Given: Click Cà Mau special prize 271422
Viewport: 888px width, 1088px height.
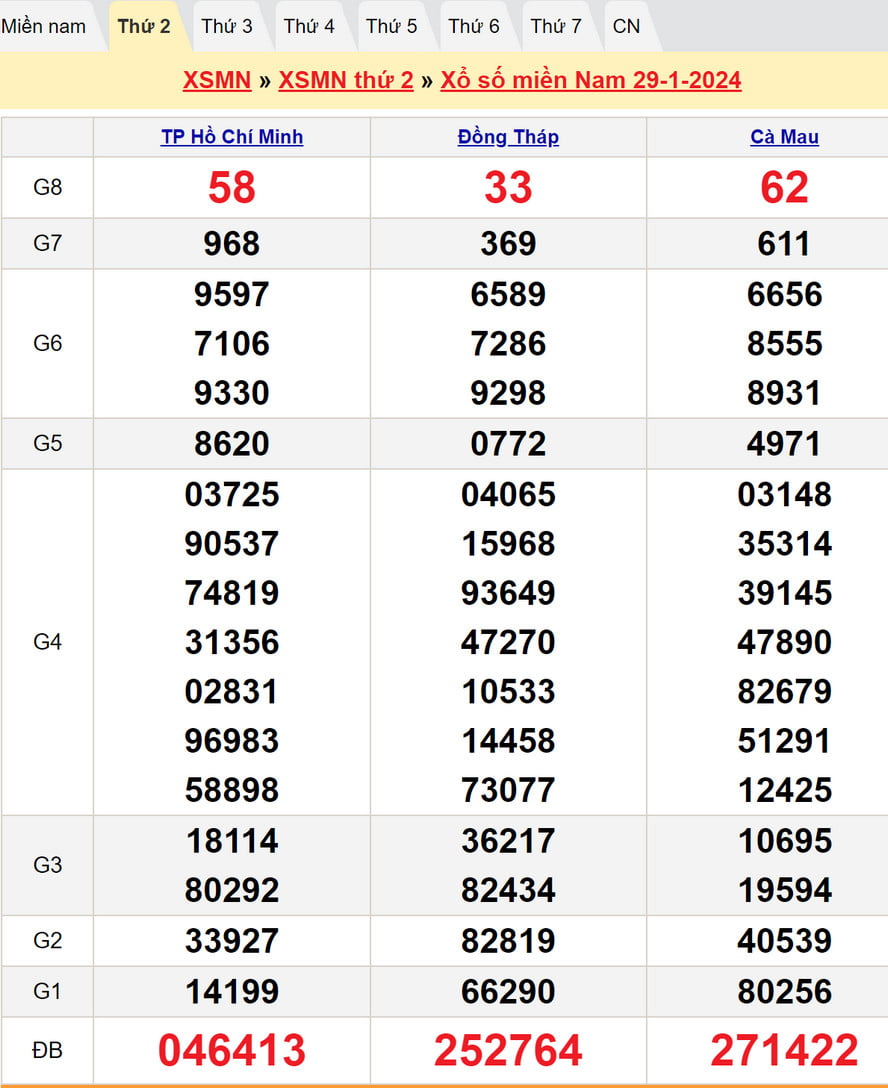Looking at the screenshot, I should pyautogui.click(x=784, y=1050).
